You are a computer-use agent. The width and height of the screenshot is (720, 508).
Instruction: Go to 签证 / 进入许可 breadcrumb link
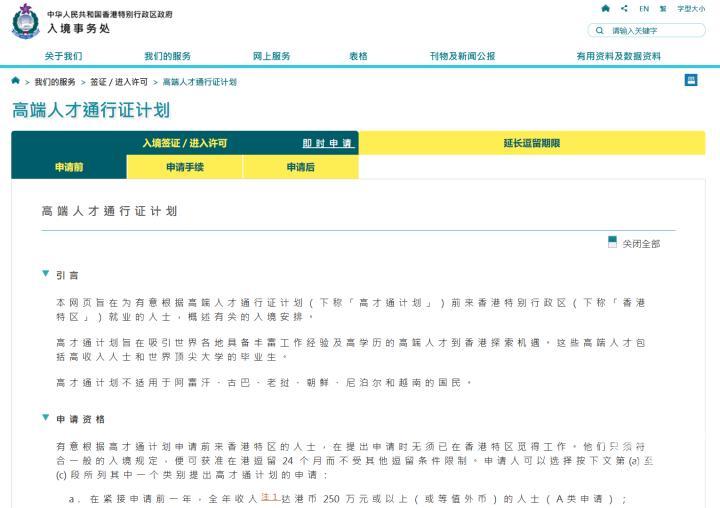pyautogui.click(x=119, y=82)
